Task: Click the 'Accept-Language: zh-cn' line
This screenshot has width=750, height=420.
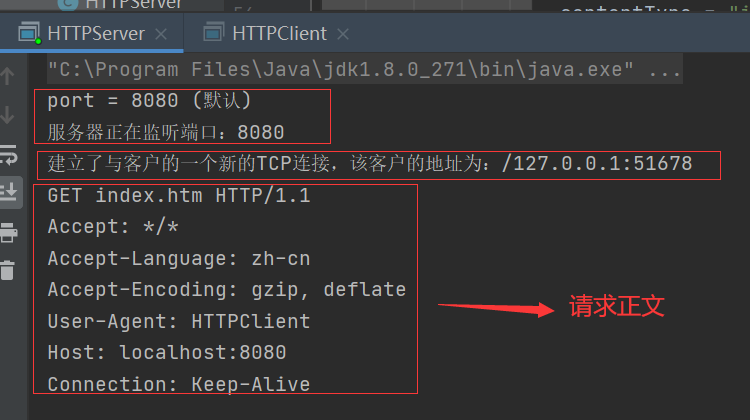Action: pos(179,259)
